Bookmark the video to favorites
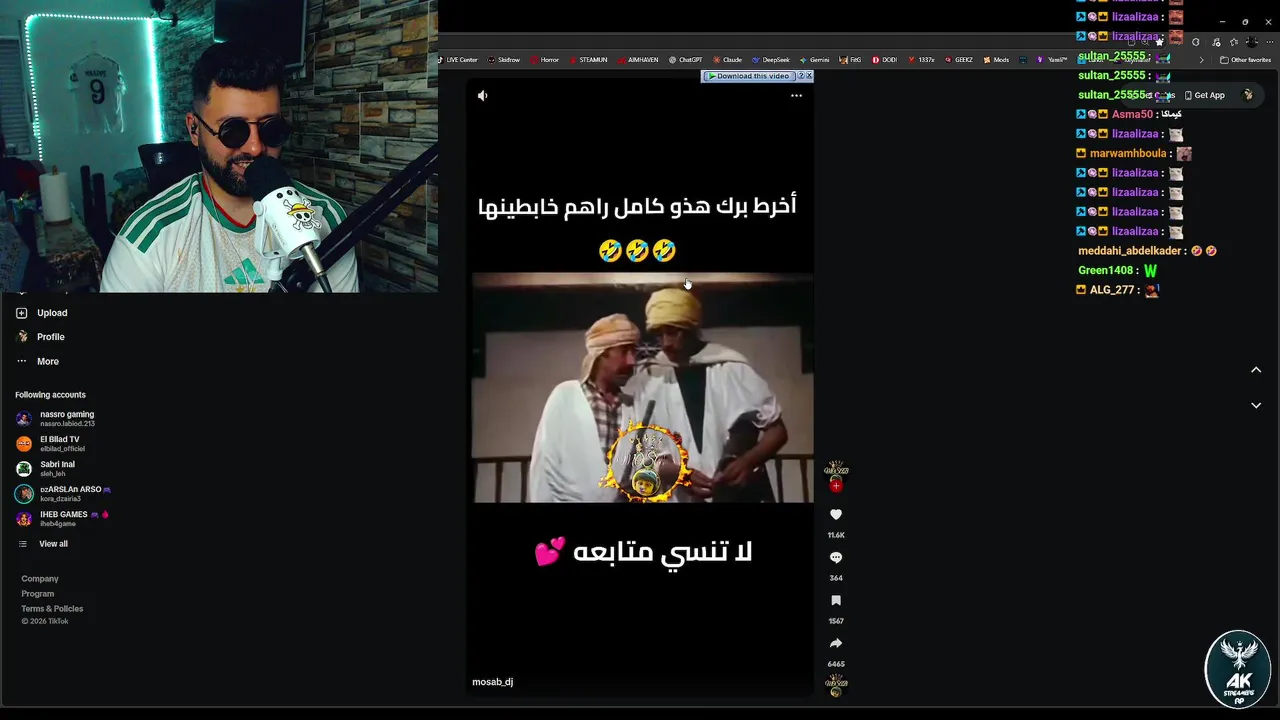Viewport: 1280px width, 720px height. 836,600
